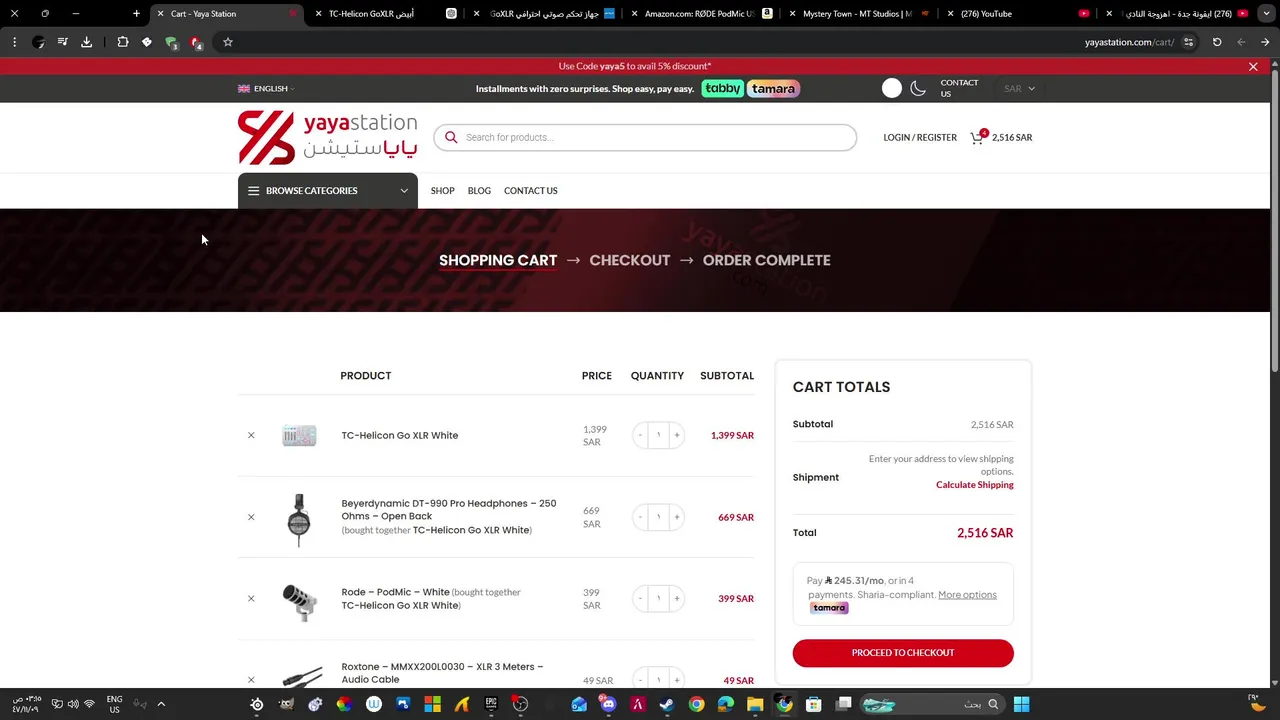1280x720 pixels.
Task: Reload the page using the refresh icon
Action: [x=1217, y=42]
